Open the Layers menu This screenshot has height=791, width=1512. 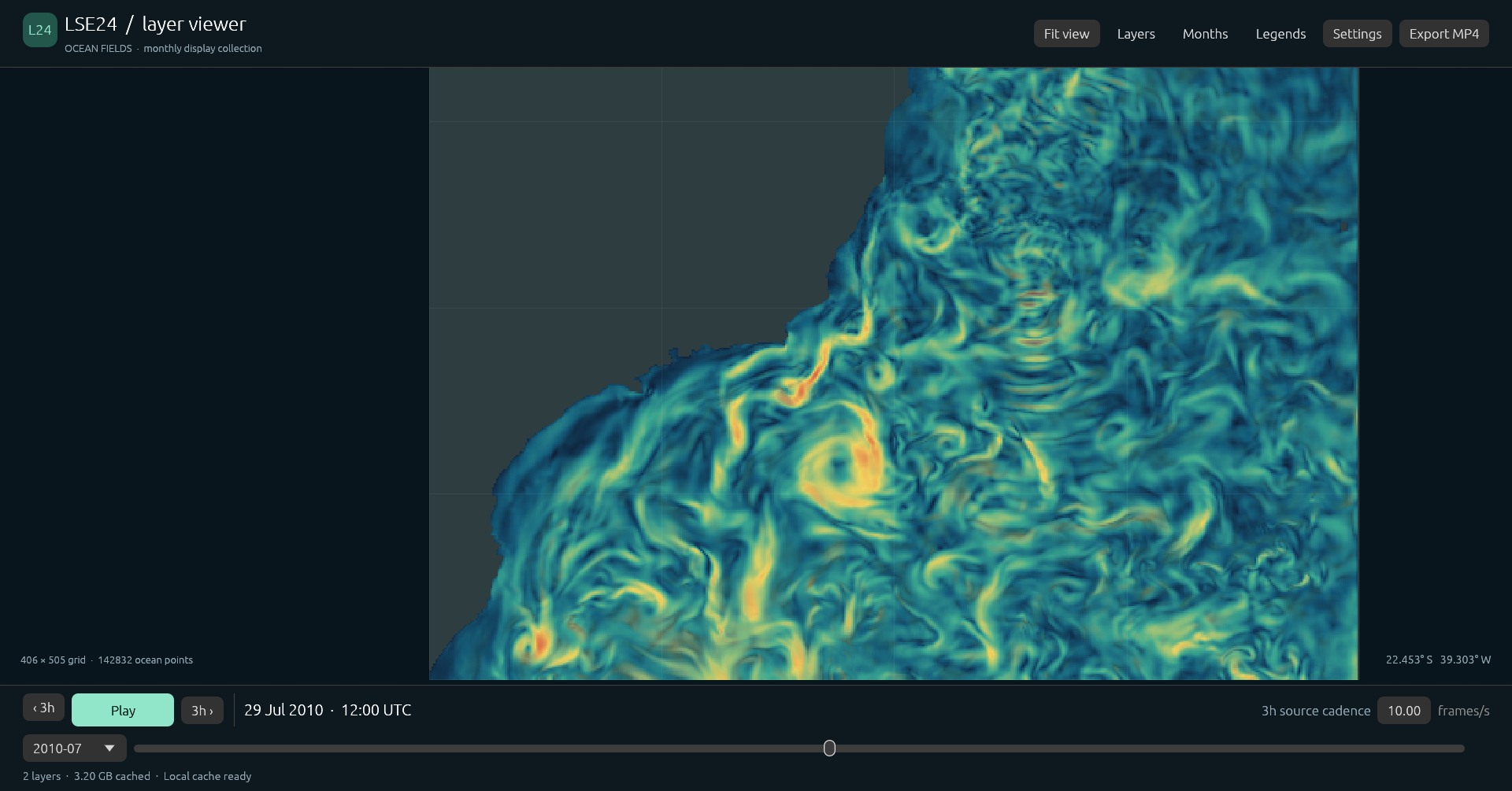[x=1136, y=34]
